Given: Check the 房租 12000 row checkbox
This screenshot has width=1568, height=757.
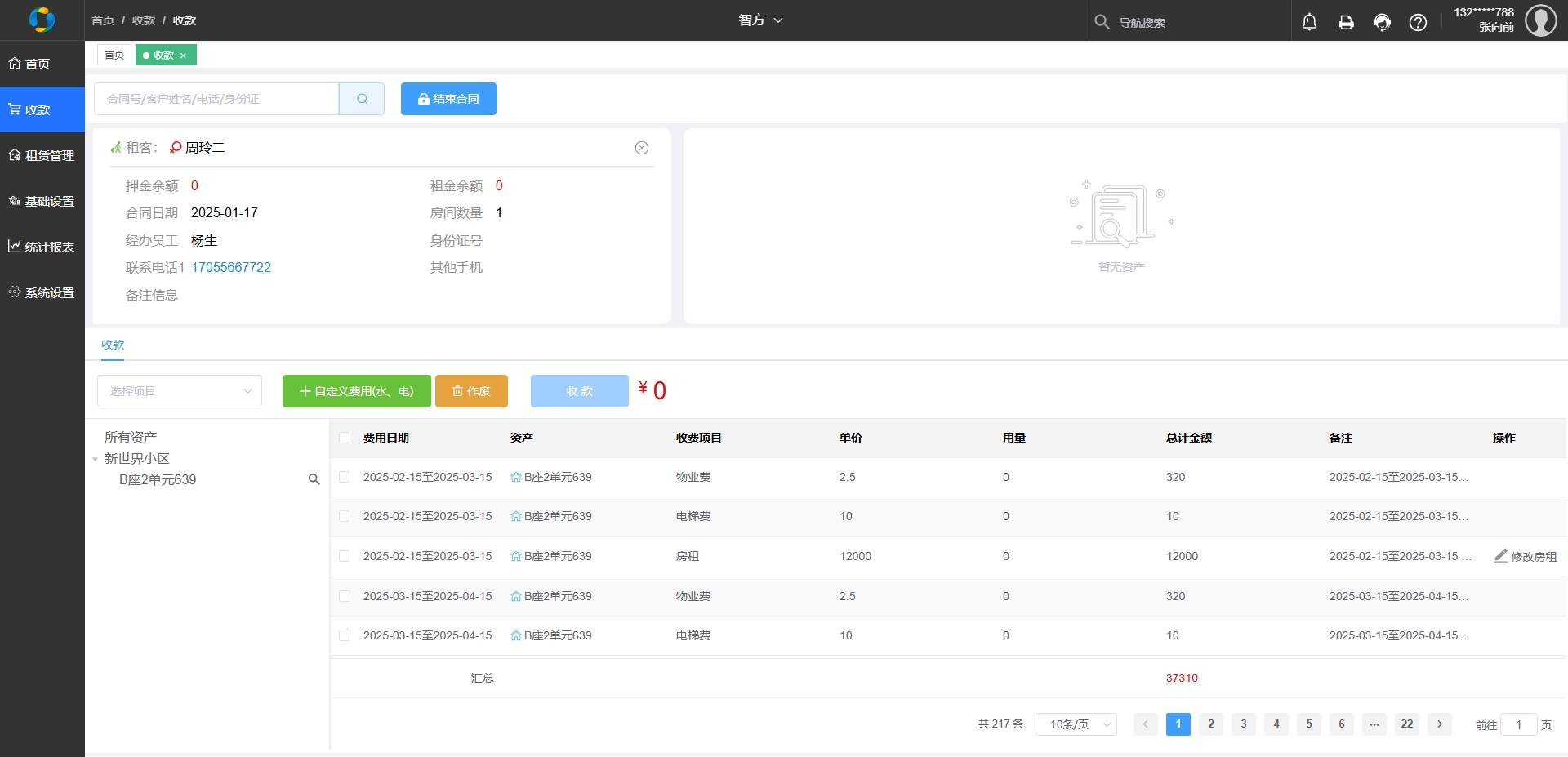Looking at the screenshot, I should click(x=345, y=556).
